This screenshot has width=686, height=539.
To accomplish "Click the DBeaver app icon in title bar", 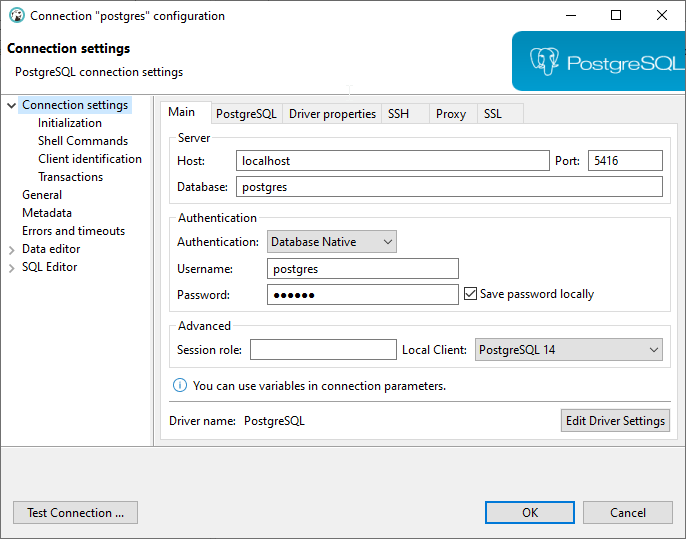I will pyautogui.click(x=17, y=15).
